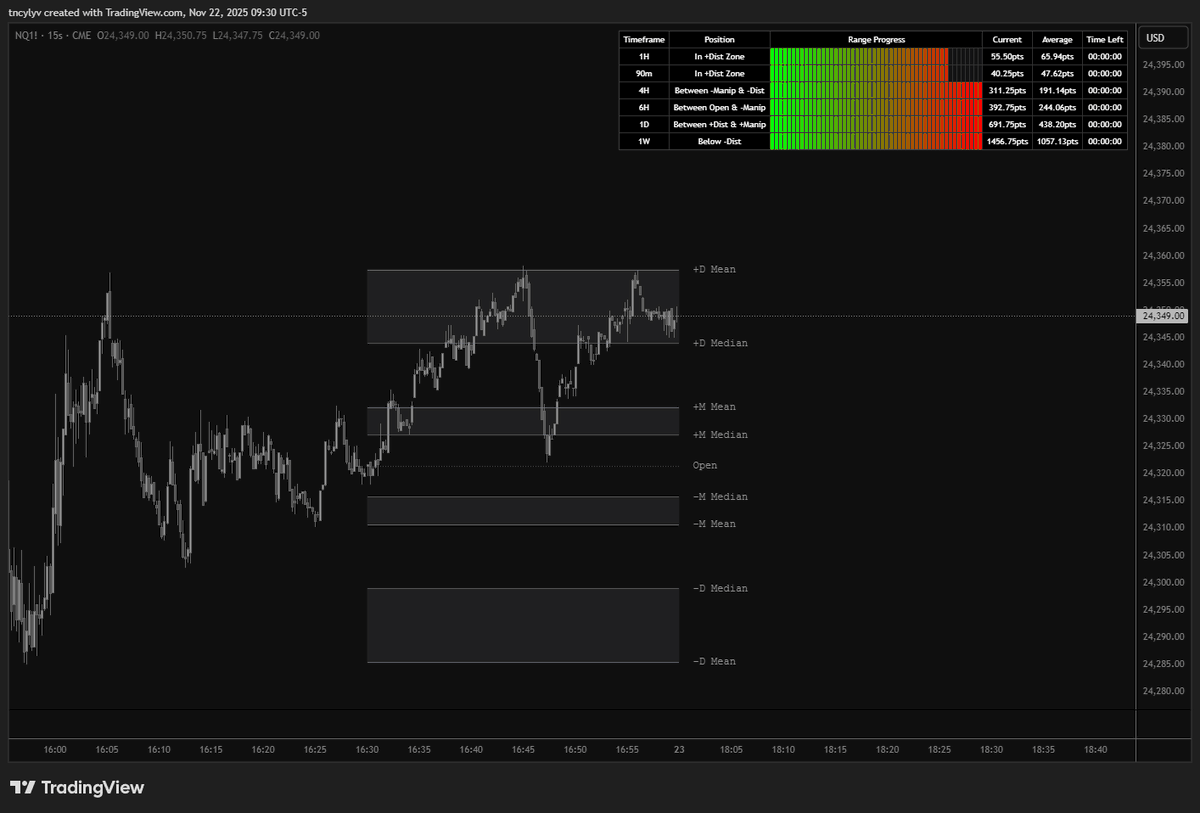Click the 'Below -Dist' position cell

click(x=719, y=142)
